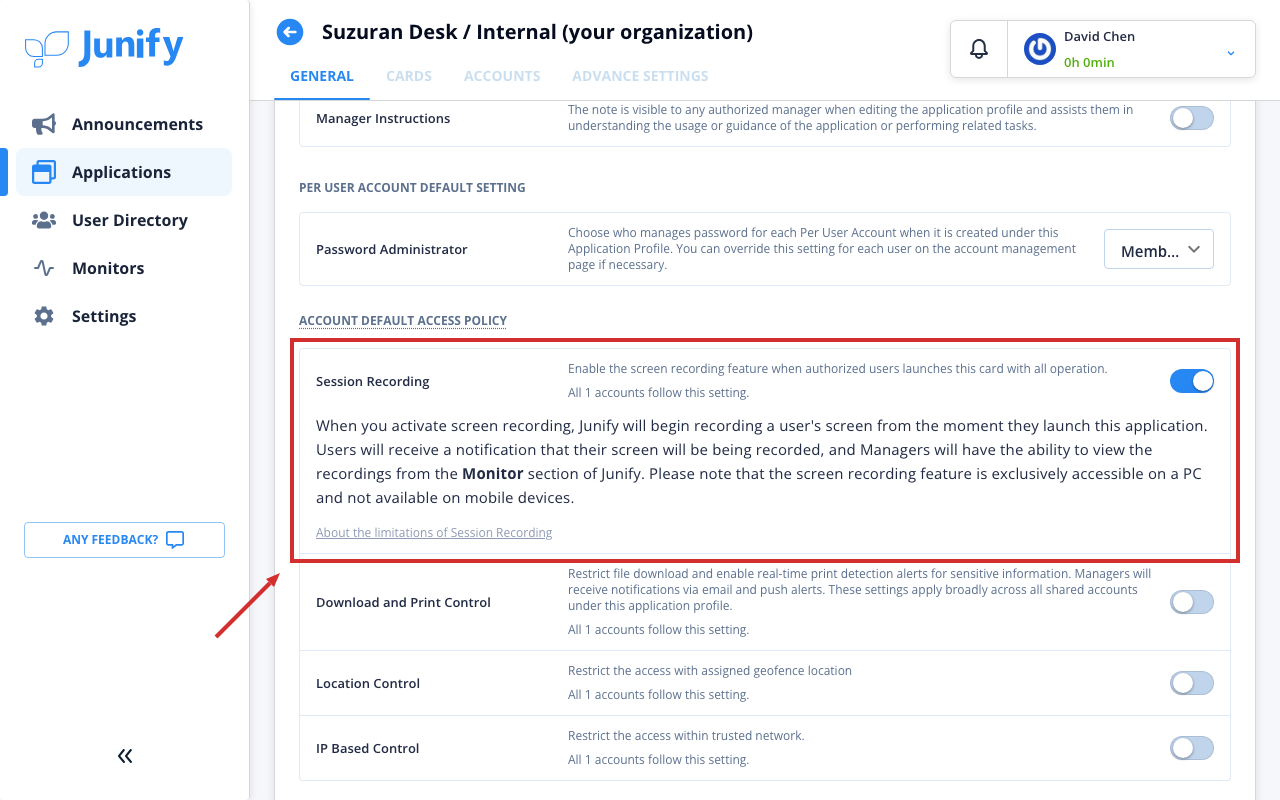The width and height of the screenshot is (1280, 800).
Task: Open the Accounts tab
Action: pos(502,76)
